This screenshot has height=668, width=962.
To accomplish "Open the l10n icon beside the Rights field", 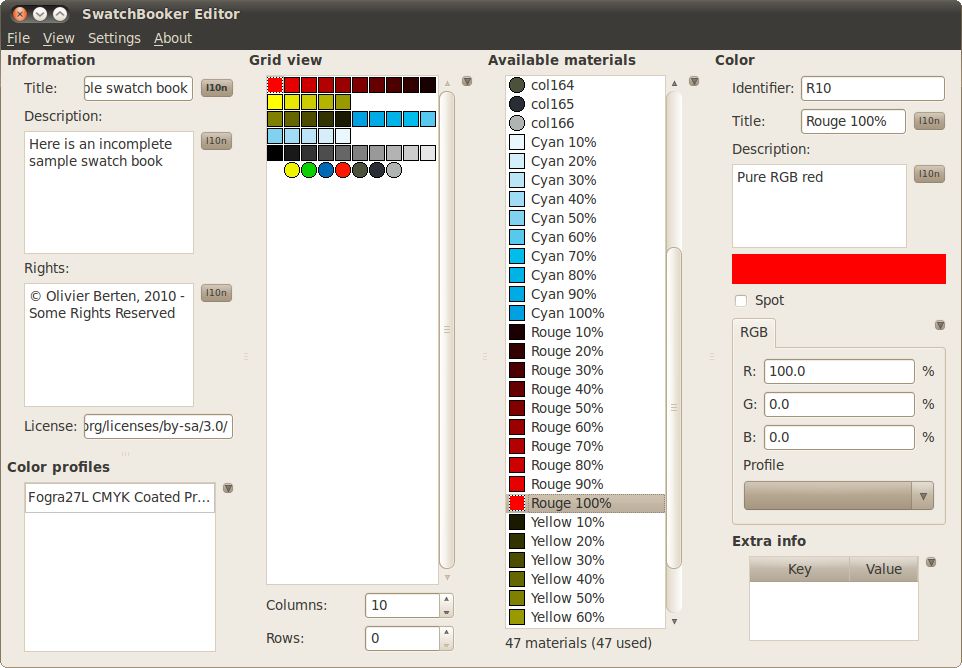I will click(x=216, y=293).
